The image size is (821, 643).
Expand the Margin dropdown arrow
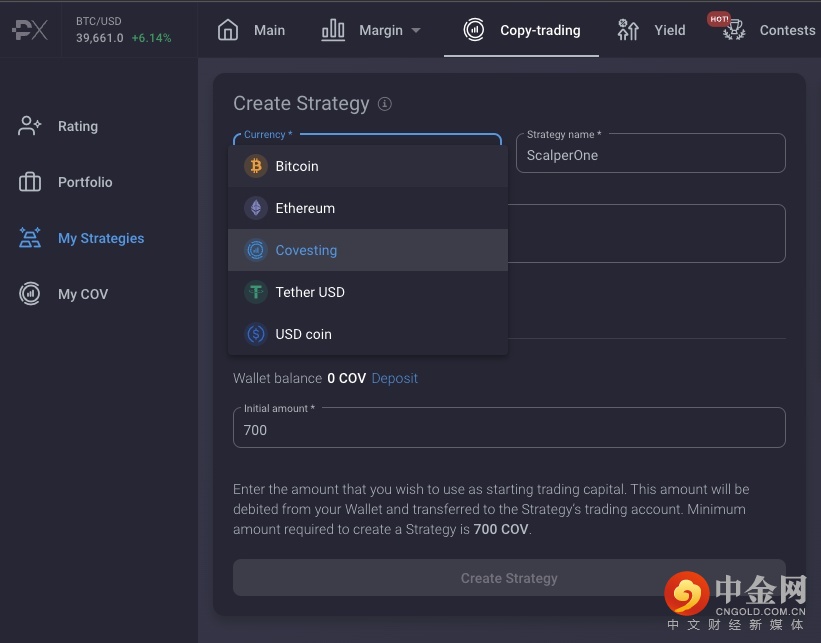click(x=416, y=31)
